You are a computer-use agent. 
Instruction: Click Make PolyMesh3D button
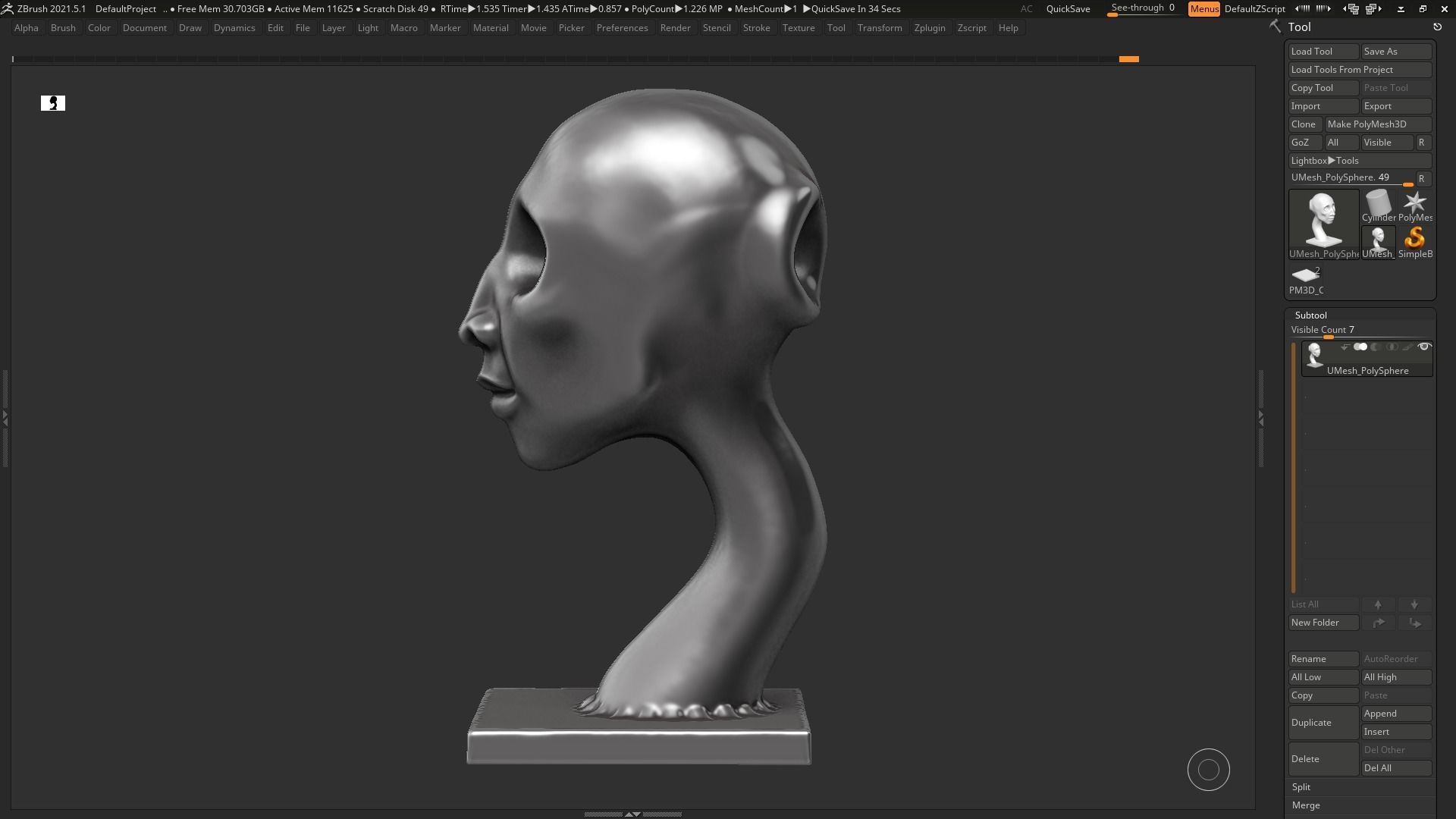pos(1378,124)
